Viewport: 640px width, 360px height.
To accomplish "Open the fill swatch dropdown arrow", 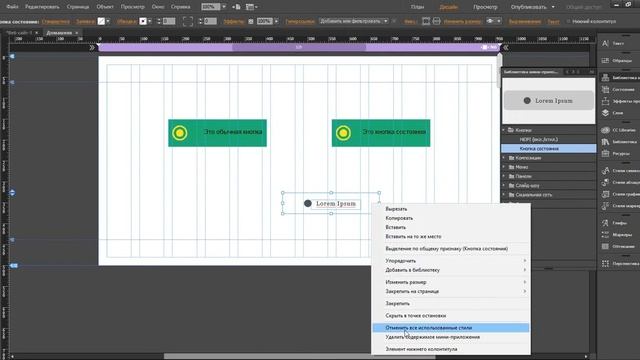I will point(108,21).
